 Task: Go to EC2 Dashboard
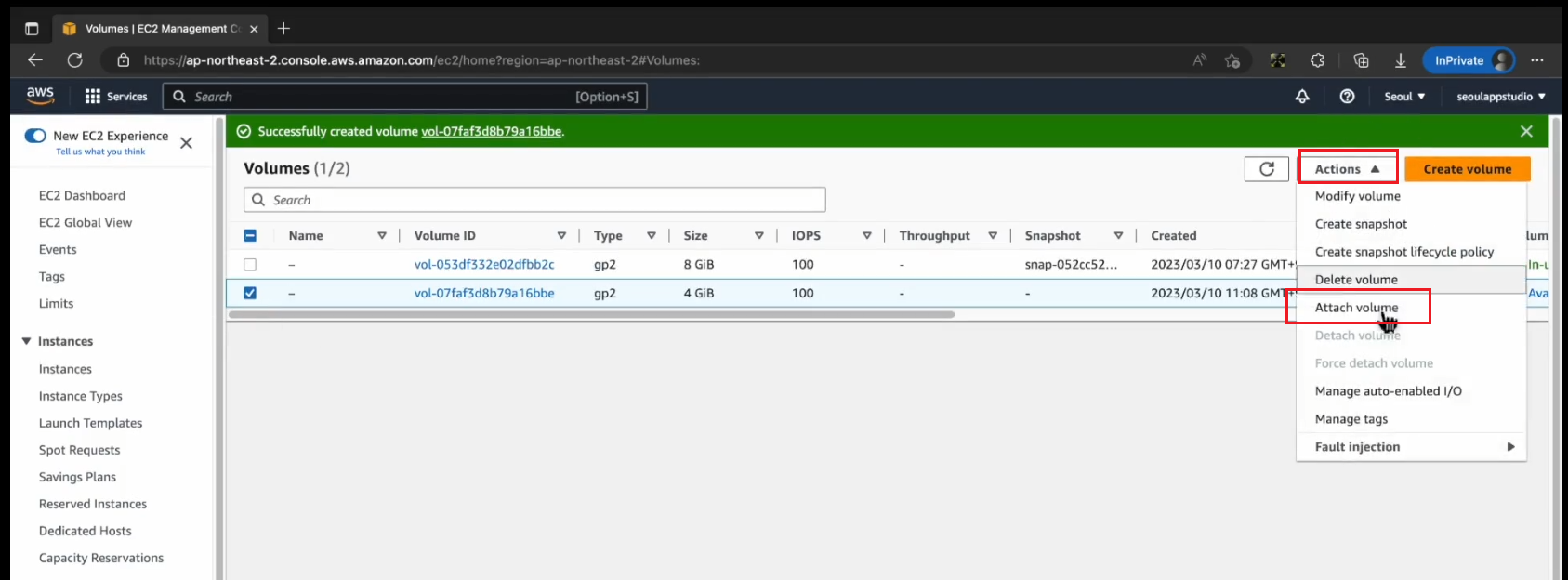pos(82,196)
